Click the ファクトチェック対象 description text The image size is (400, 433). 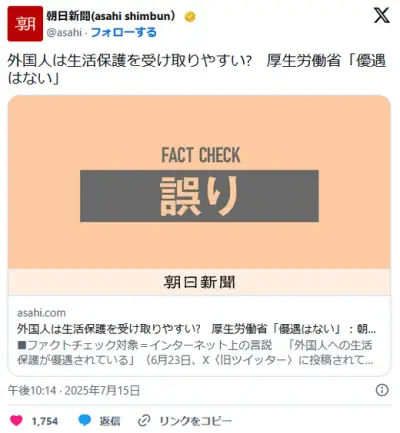coord(195,353)
